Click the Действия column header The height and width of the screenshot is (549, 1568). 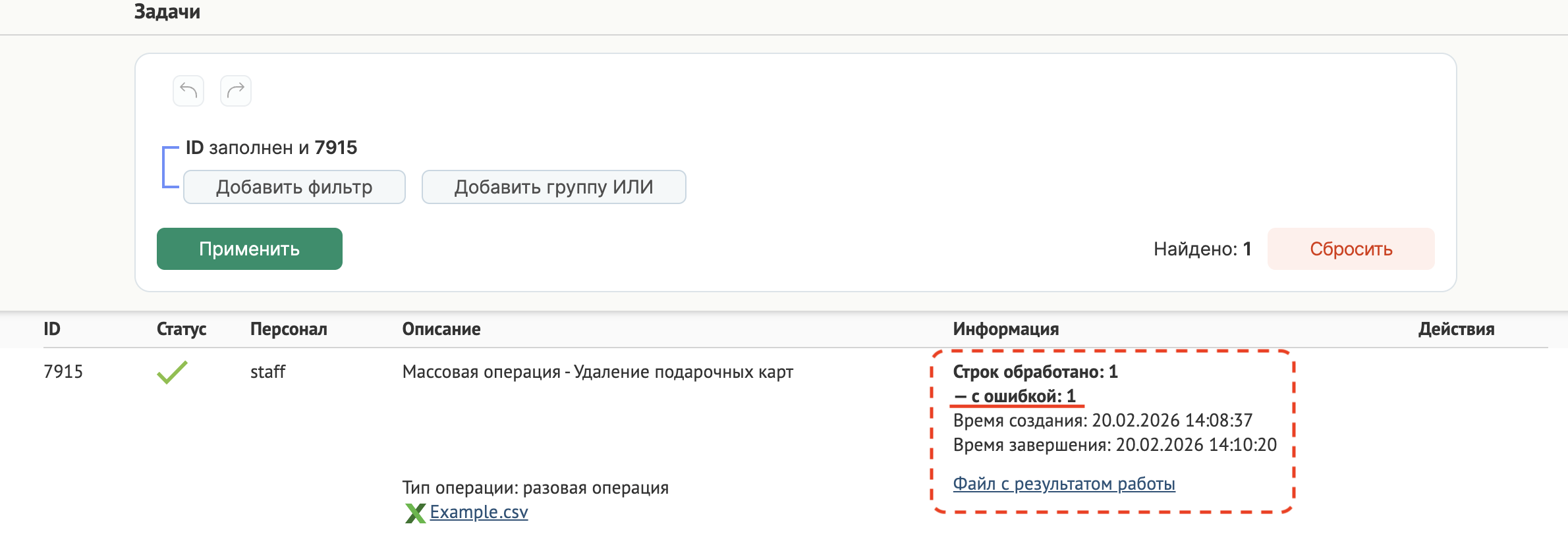coord(1457,329)
